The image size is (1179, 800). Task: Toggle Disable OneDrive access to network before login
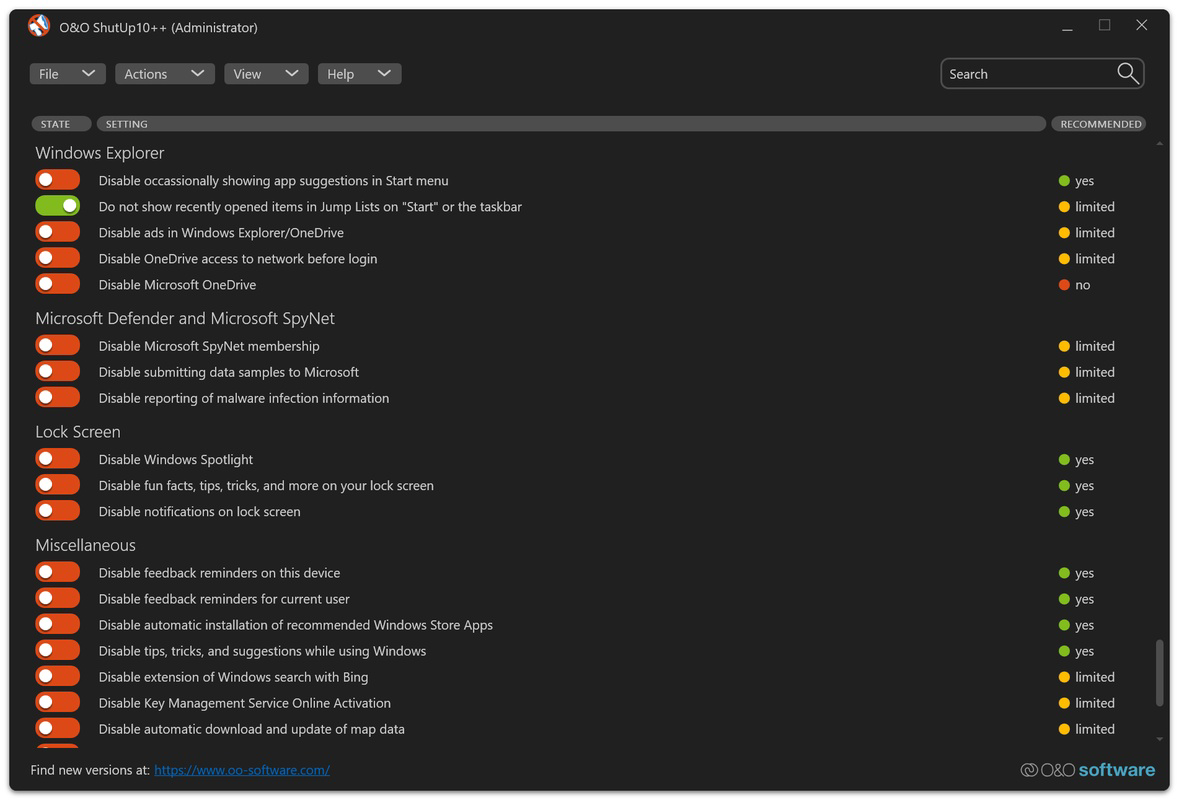(x=57, y=258)
